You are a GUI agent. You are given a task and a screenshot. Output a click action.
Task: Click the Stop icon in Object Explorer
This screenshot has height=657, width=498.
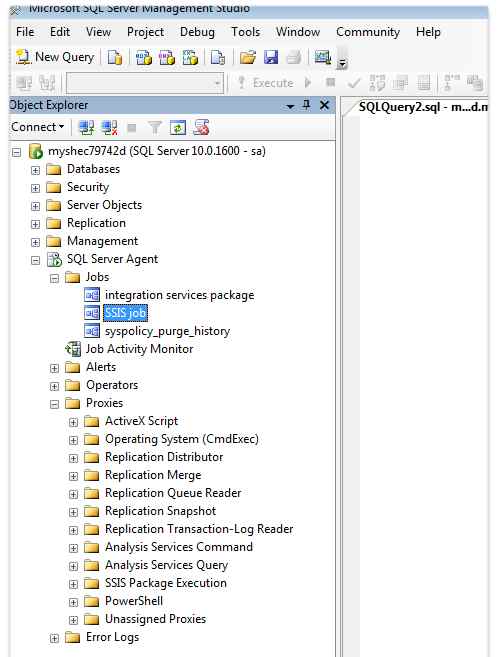pyautogui.click(x=132, y=127)
